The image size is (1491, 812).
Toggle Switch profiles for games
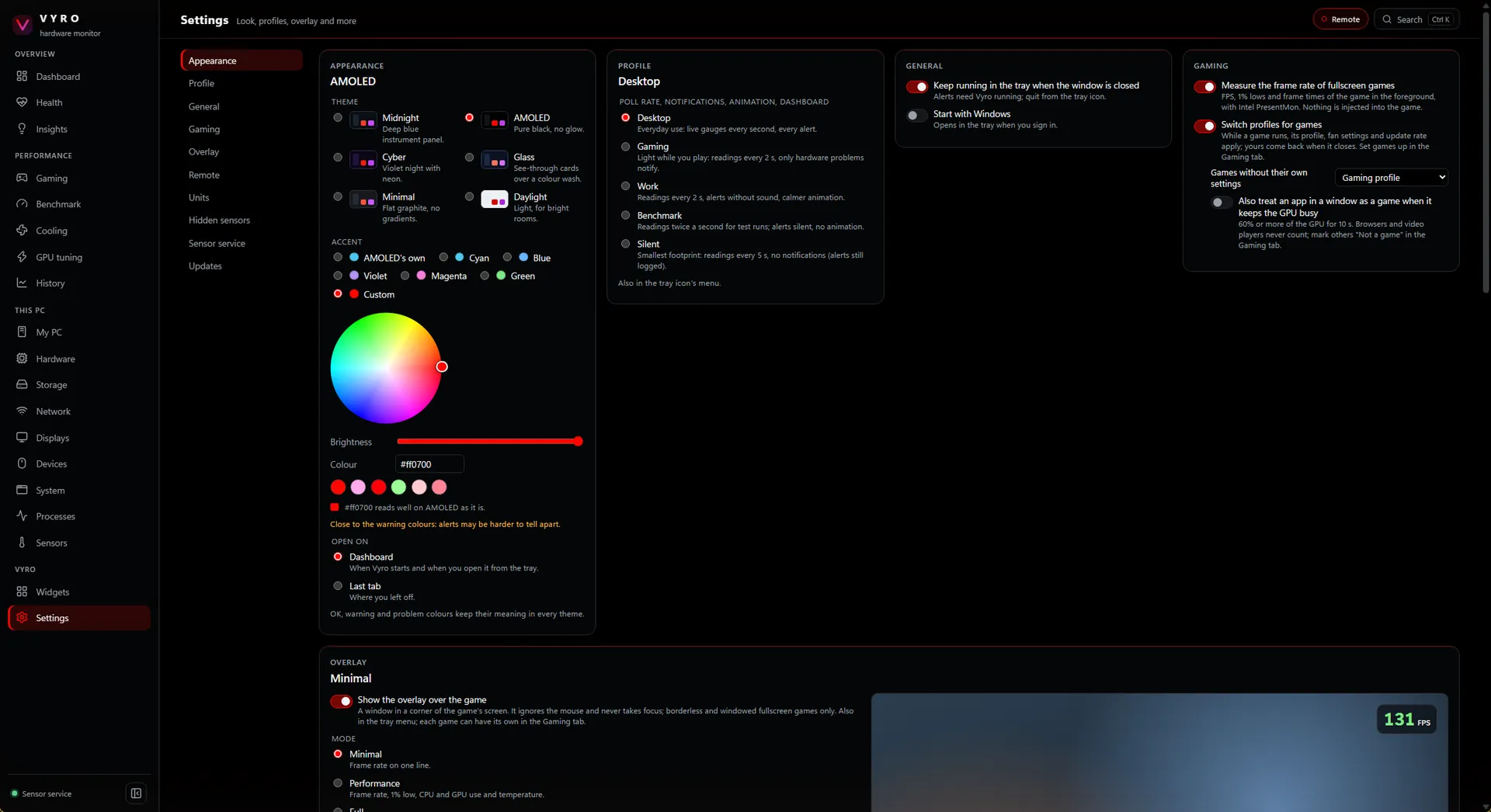tap(1204, 126)
